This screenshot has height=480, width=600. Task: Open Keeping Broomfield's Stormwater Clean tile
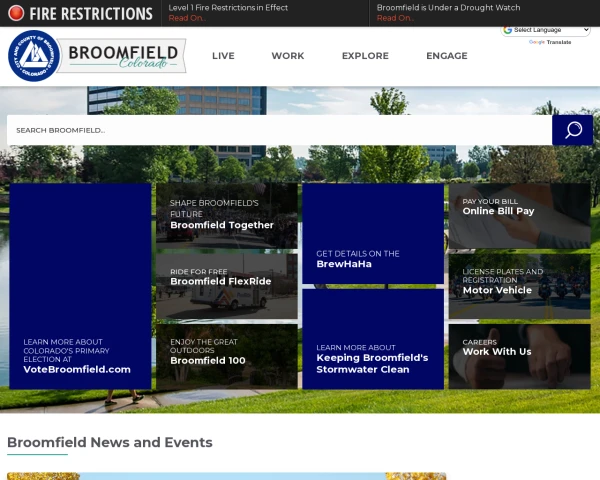[373, 339]
